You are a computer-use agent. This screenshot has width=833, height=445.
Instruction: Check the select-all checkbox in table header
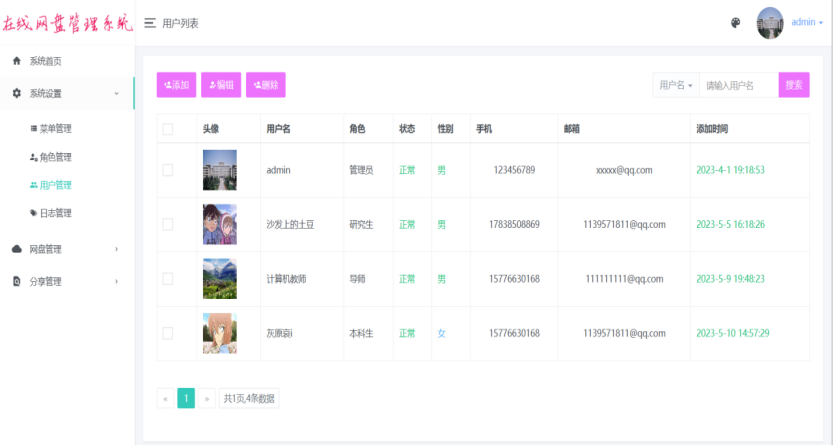168,129
